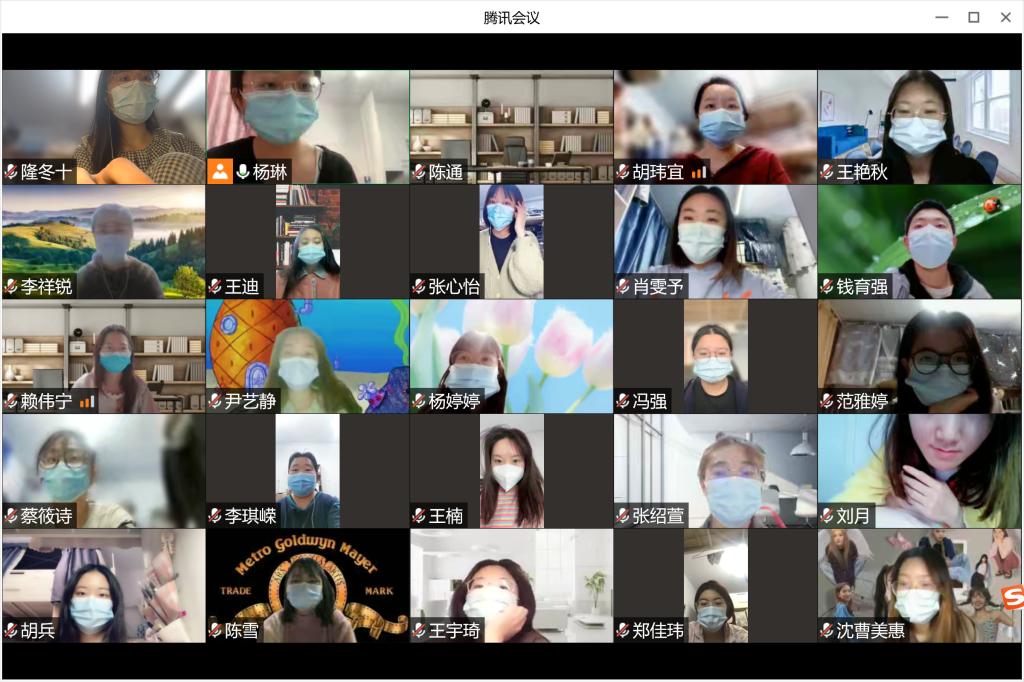Click the muted microphone icon for 隆冬十
The height and width of the screenshot is (682, 1024).
[11, 172]
